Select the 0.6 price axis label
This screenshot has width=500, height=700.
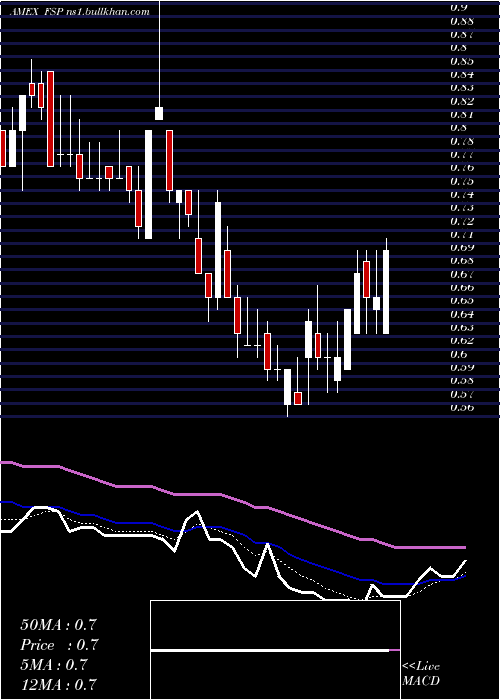458,354
